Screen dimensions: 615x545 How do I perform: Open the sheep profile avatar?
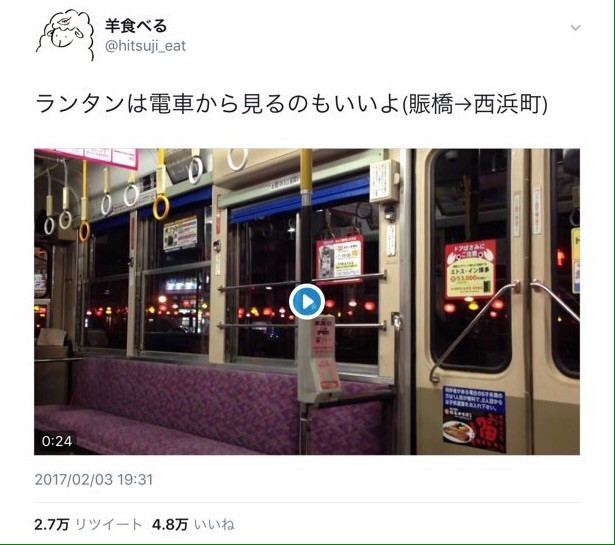(66, 36)
